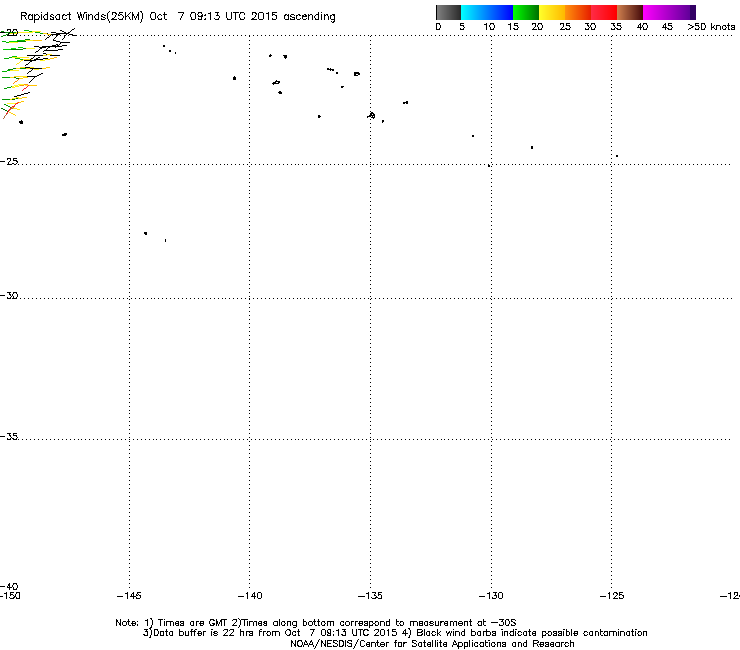This screenshot has height=650, width=740.
Task: Click the '-40' latitude axis label
Action: (10, 587)
